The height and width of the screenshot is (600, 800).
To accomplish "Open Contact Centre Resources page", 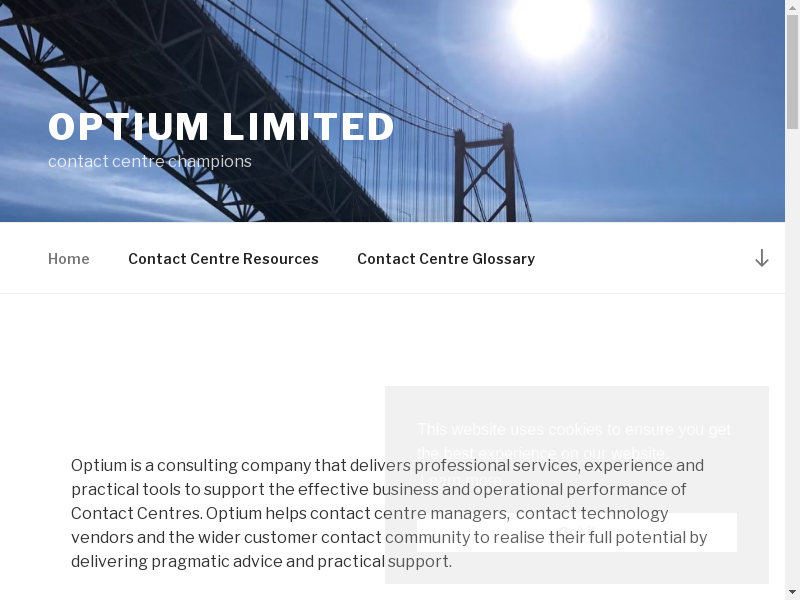I will pyautogui.click(x=223, y=259).
